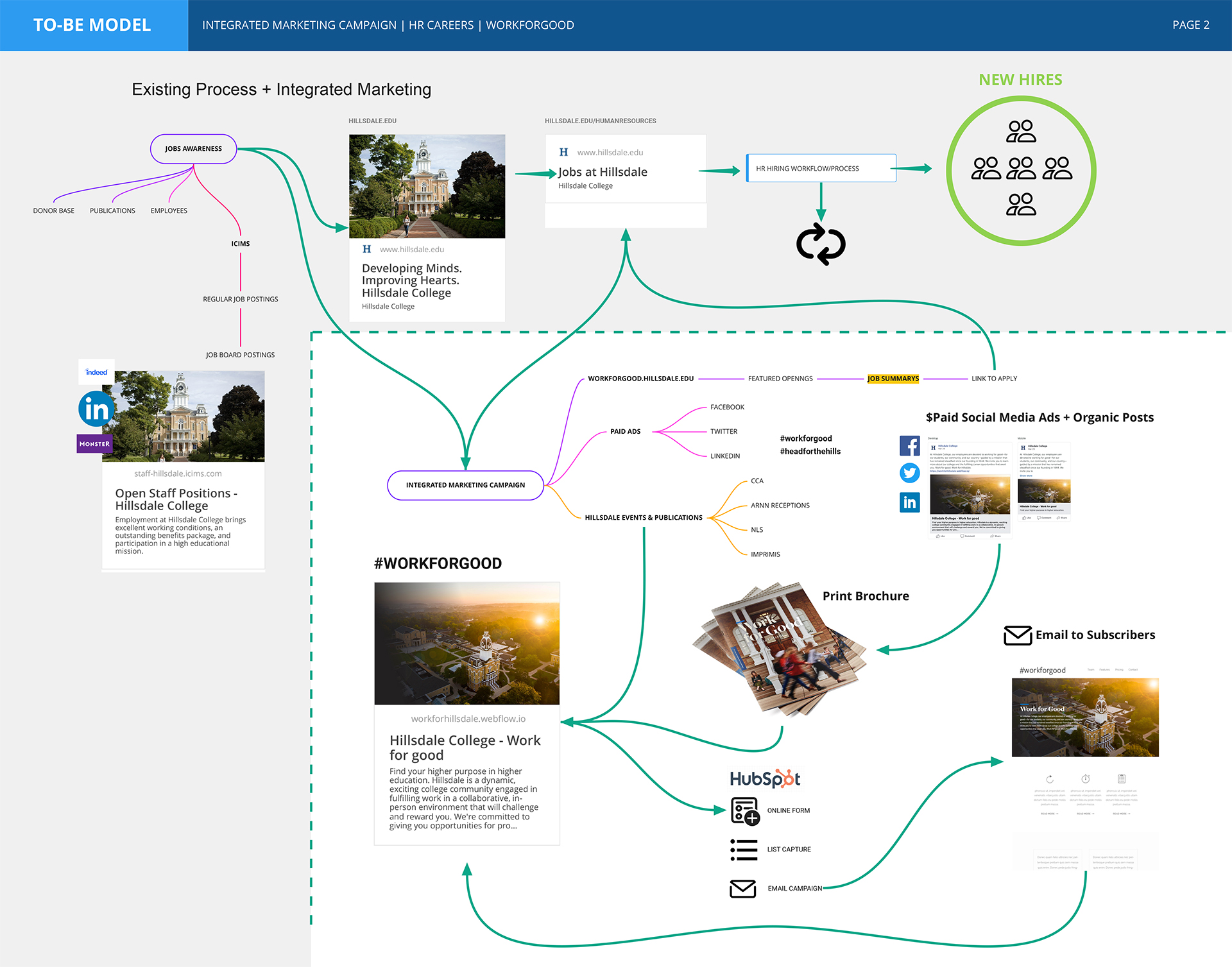Click the IMPRIMIS branch label
1232x967 pixels.
[x=766, y=554]
